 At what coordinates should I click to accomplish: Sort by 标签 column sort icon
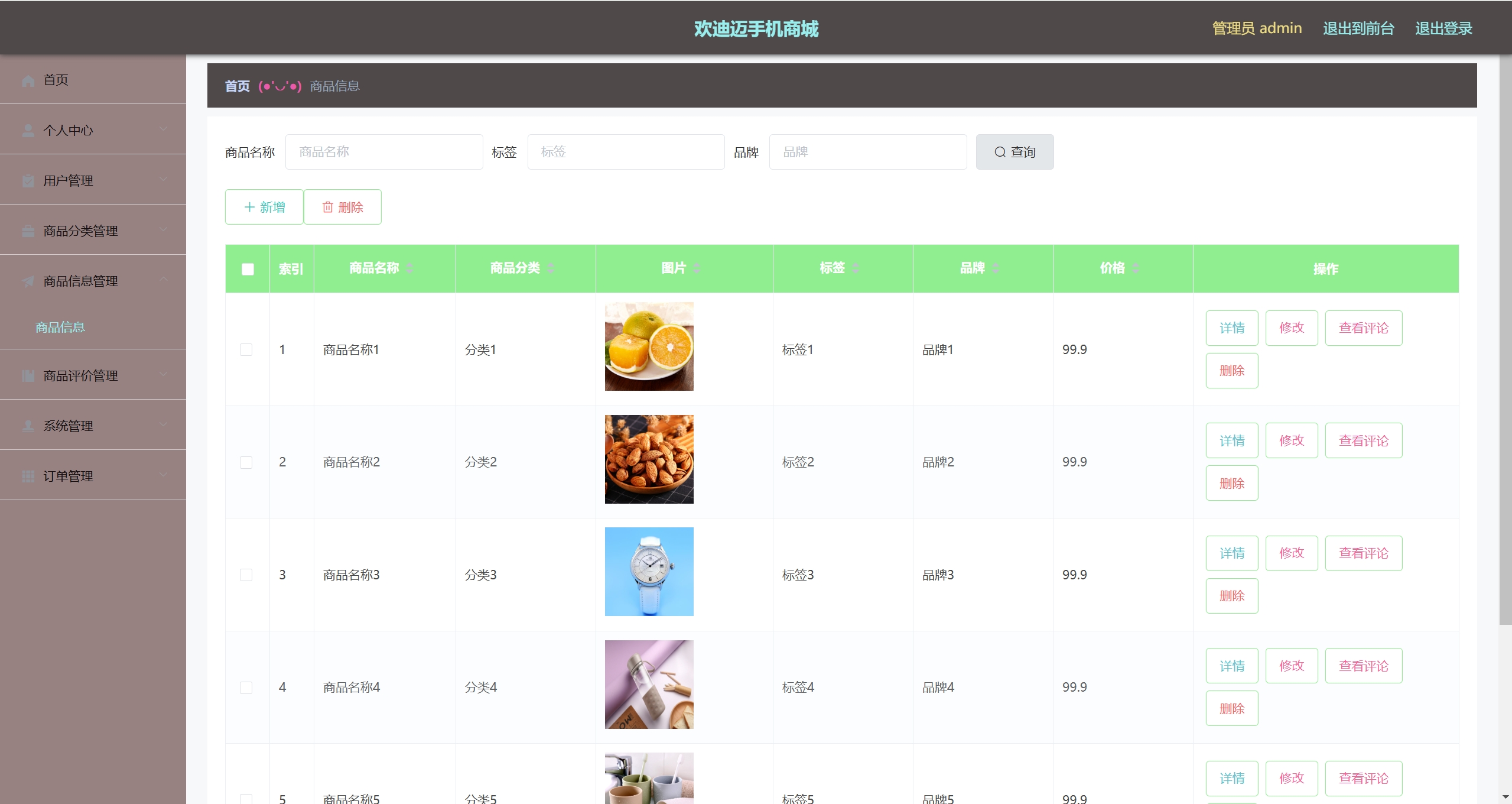pos(856,268)
